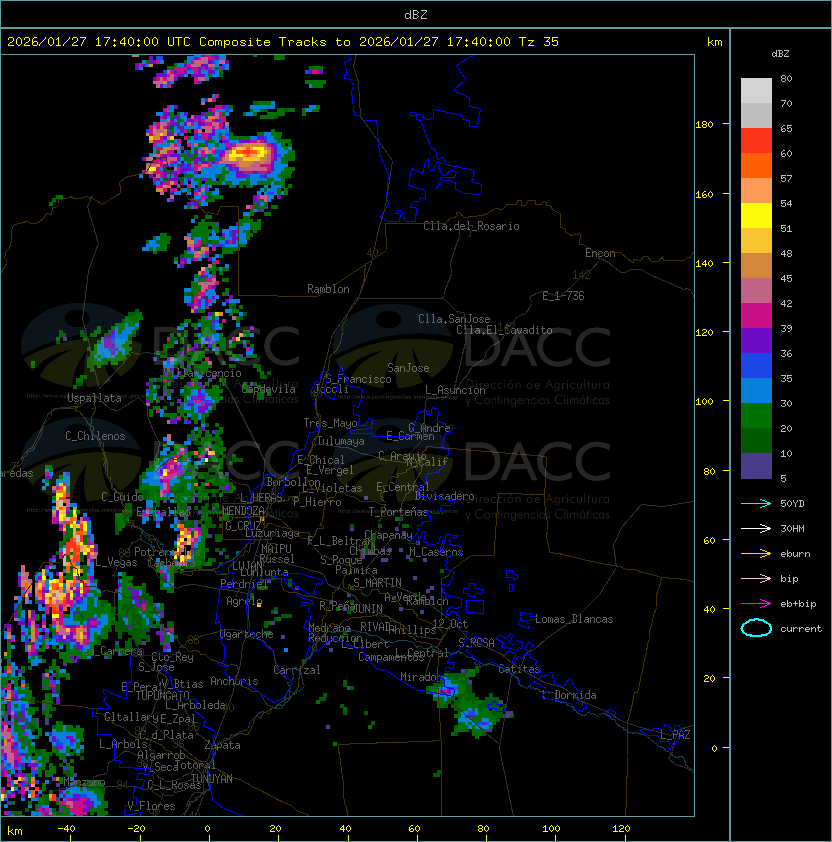The image size is (832, 842).
Task: Click the cyan 'current' ellipse in the legend
Action: [x=756, y=628]
